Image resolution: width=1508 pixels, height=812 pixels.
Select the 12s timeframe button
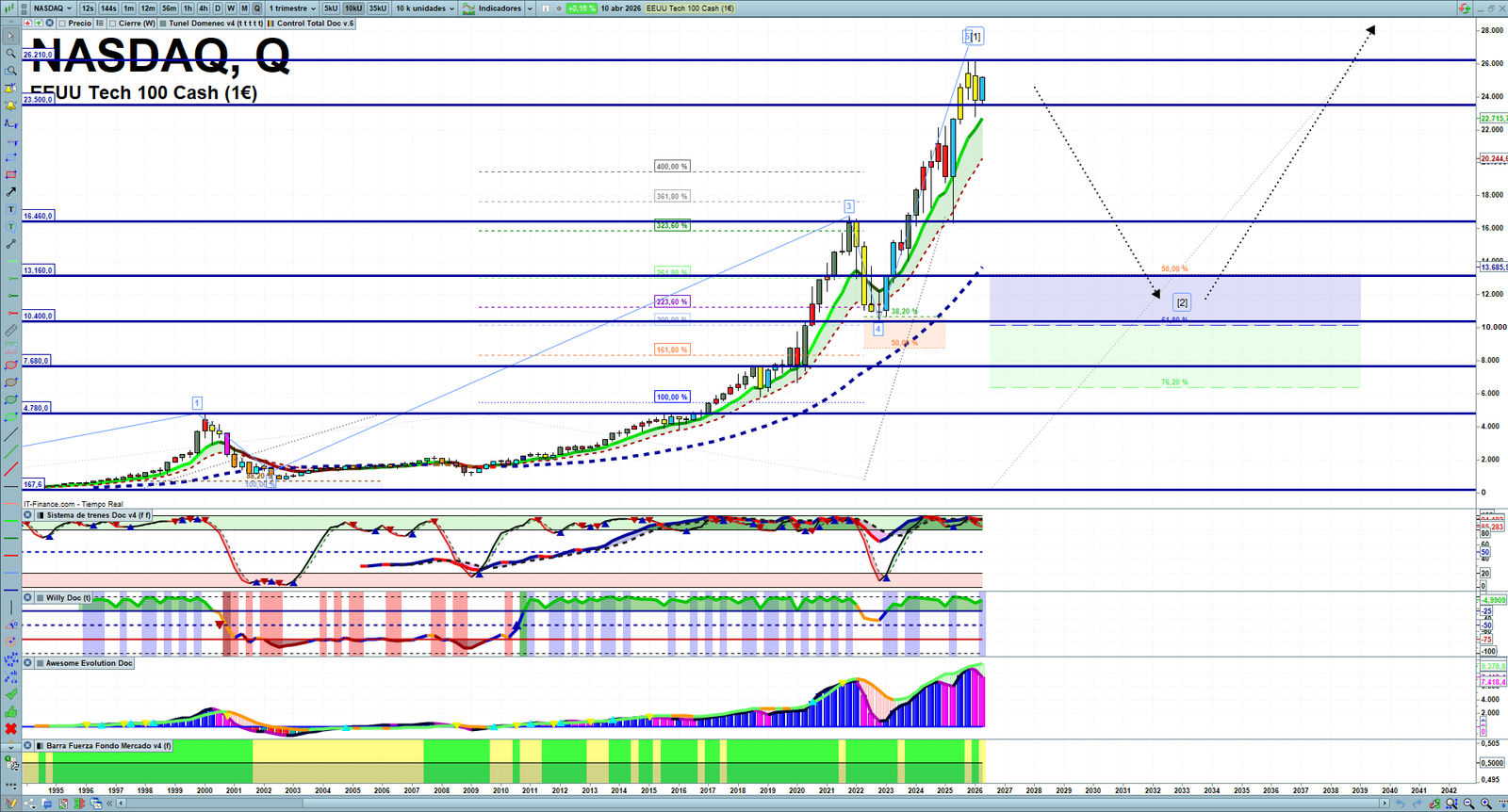click(88, 8)
